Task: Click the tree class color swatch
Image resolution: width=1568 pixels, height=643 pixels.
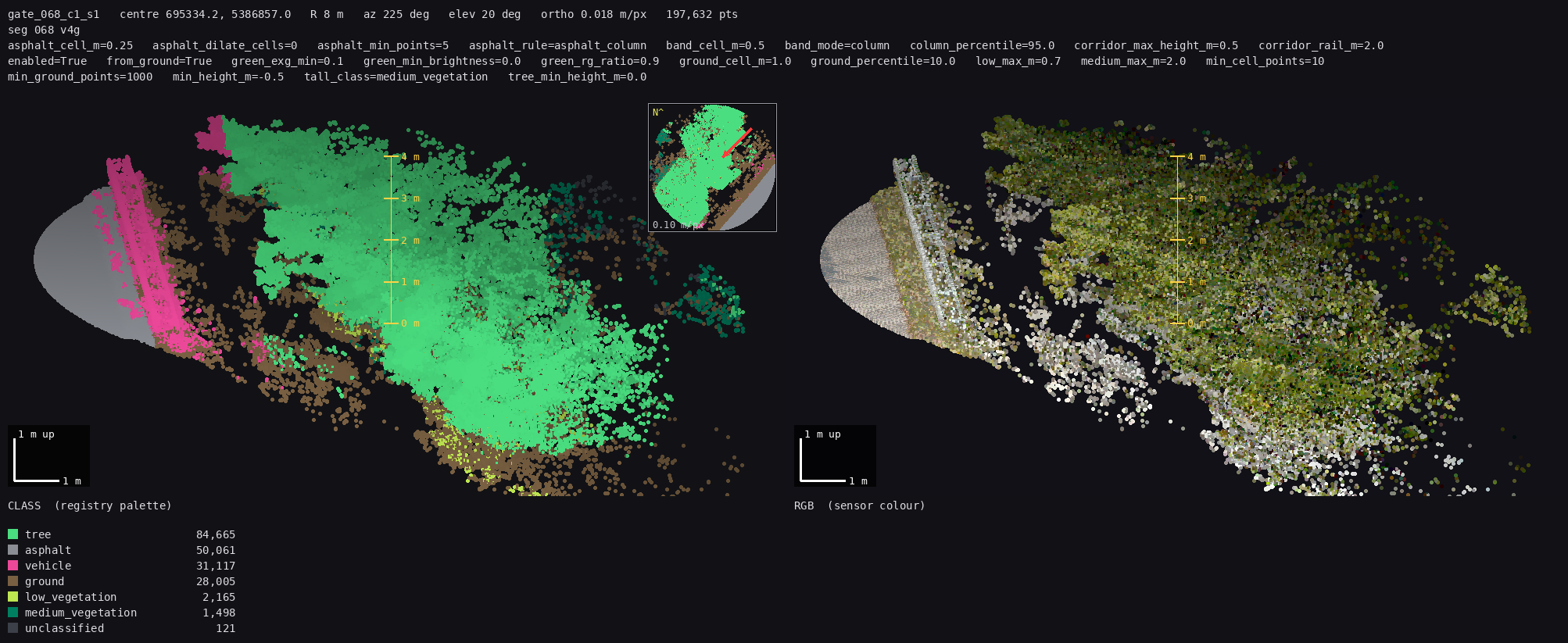Action: coord(13,534)
